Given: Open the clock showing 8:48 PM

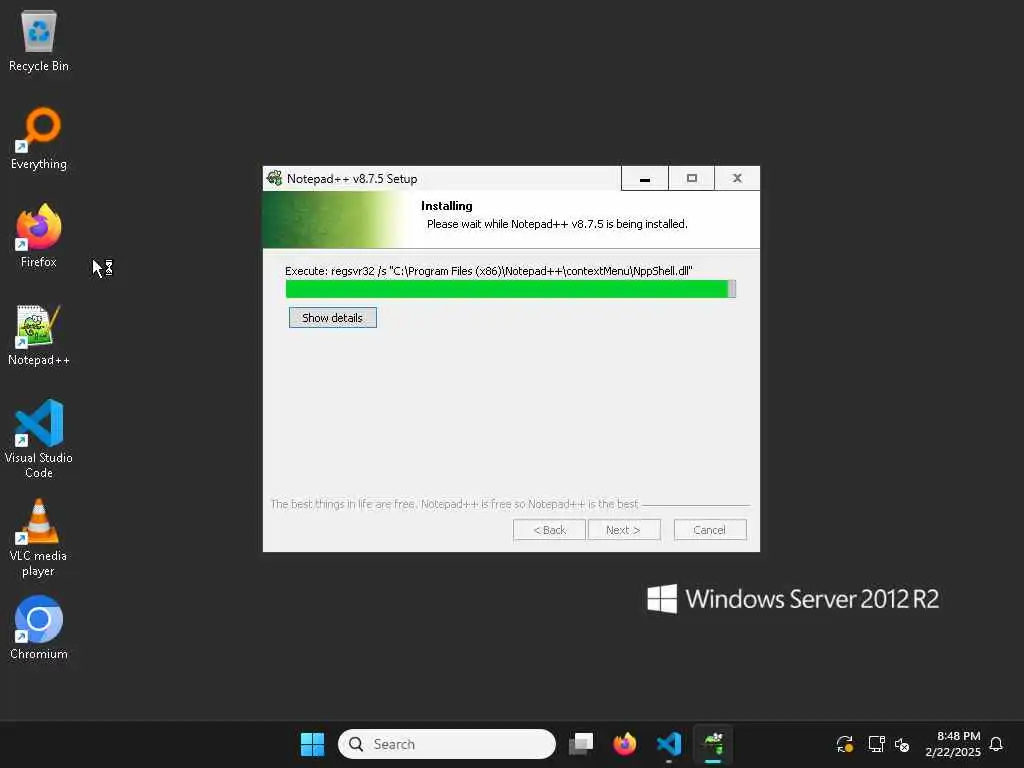Looking at the screenshot, I should [953, 744].
